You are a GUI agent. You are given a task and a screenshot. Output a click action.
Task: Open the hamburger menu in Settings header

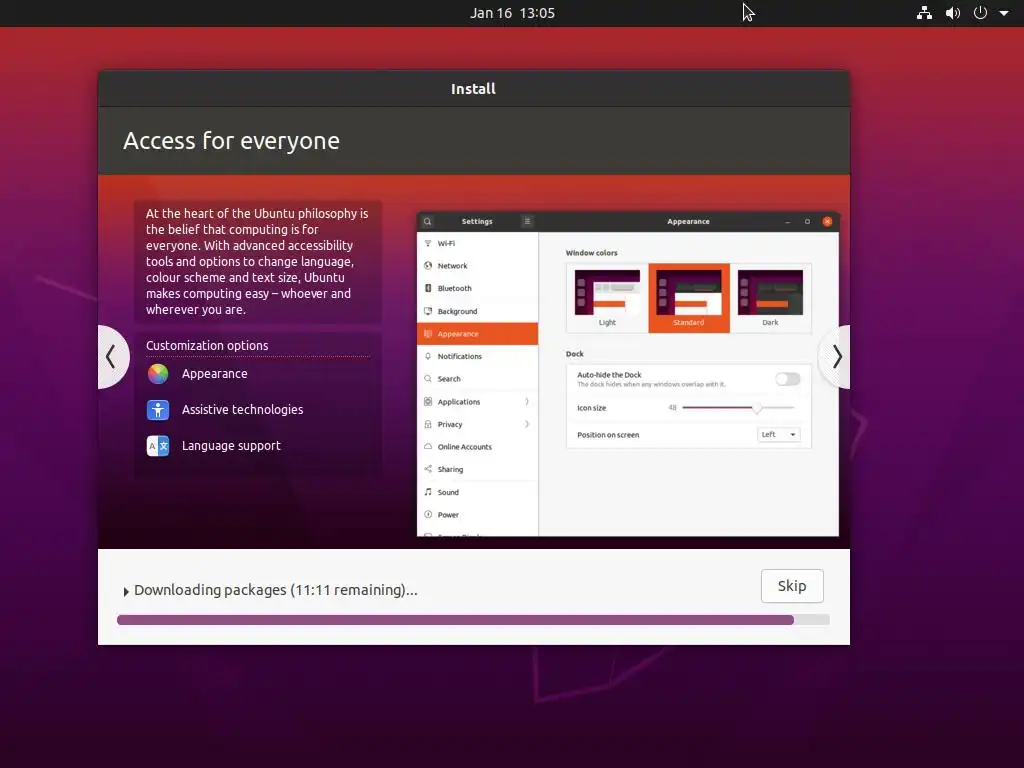(x=527, y=221)
